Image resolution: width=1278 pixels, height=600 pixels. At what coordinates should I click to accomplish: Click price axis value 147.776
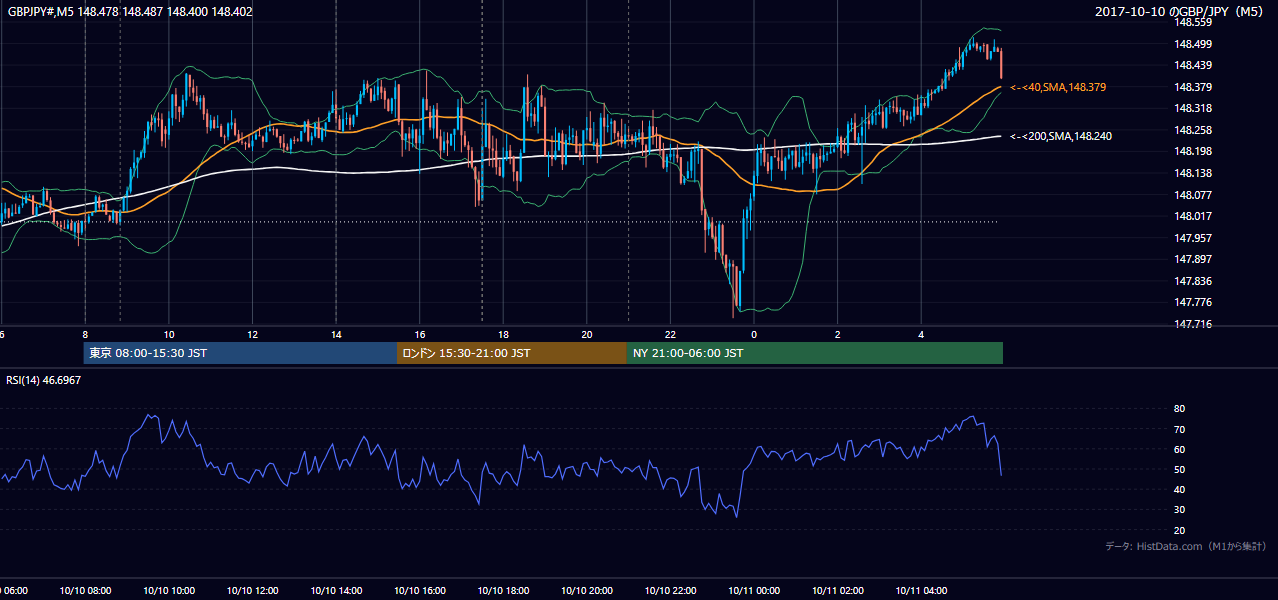[1193, 302]
